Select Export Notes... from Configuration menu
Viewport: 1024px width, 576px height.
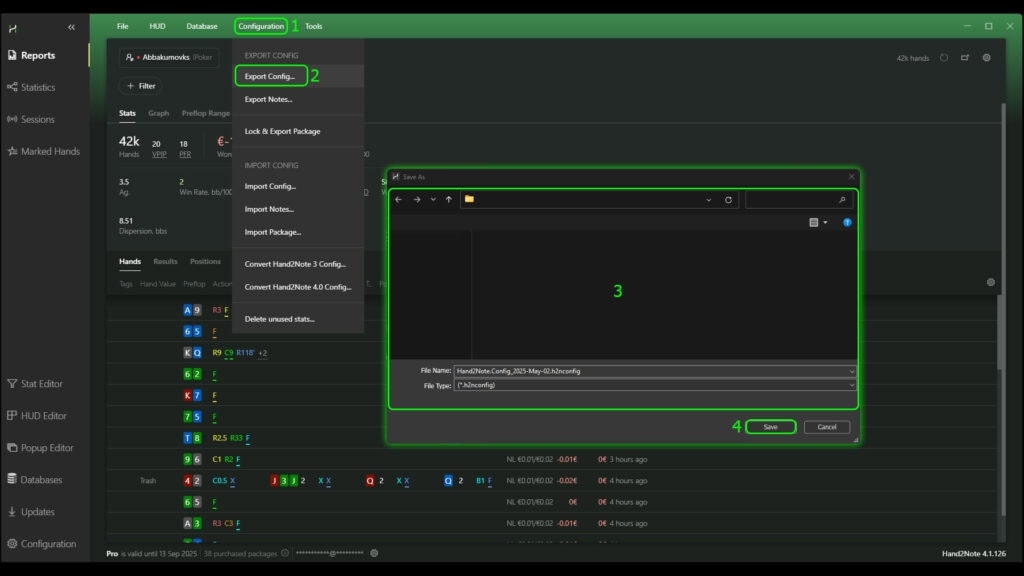[268, 99]
